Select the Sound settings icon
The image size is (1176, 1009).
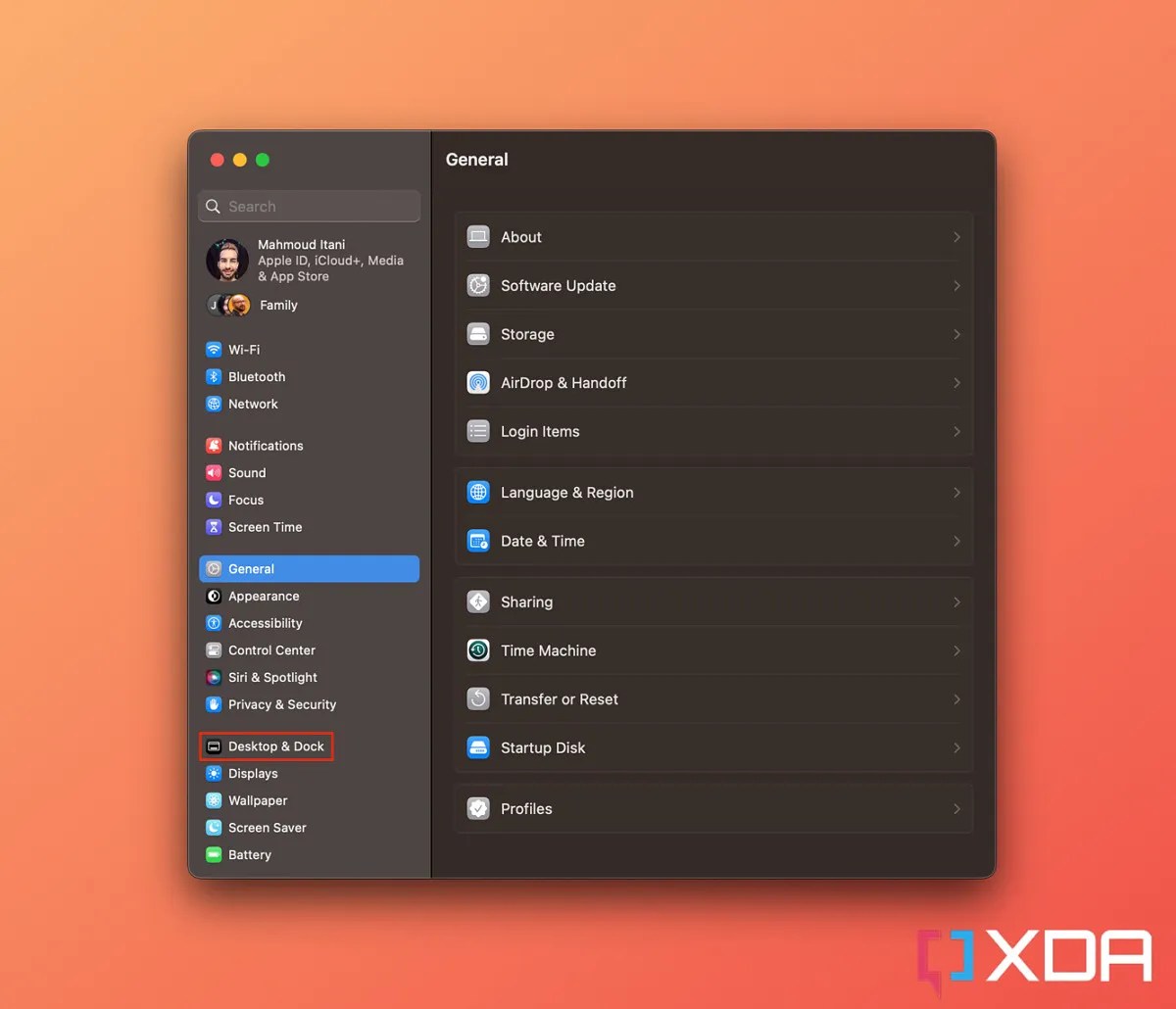click(214, 472)
